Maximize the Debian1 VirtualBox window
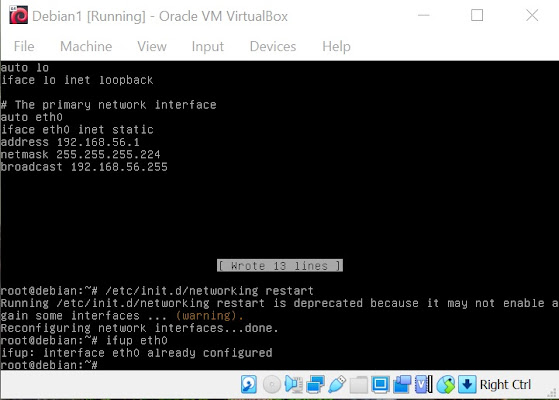This screenshot has width=559, height=400. click(477, 15)
